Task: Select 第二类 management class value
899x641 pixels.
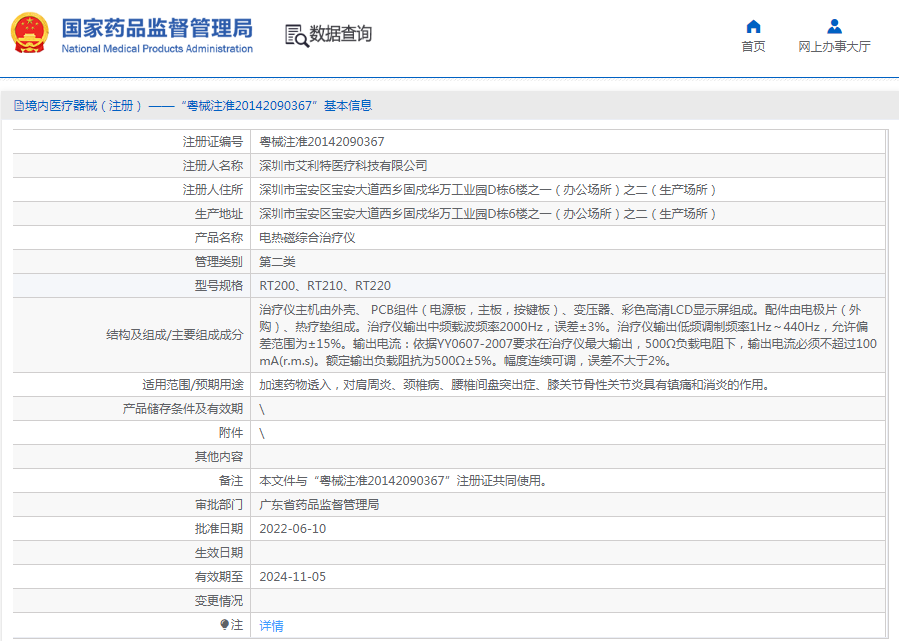Action: tap(277, 261)
